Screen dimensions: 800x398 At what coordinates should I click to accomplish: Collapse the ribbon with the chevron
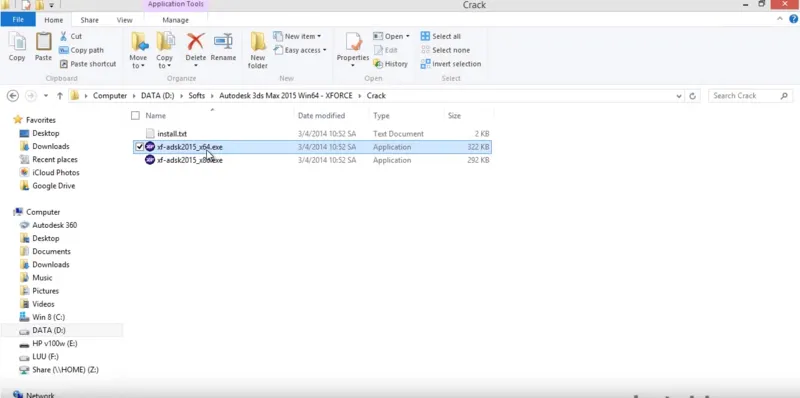[780, 19]
